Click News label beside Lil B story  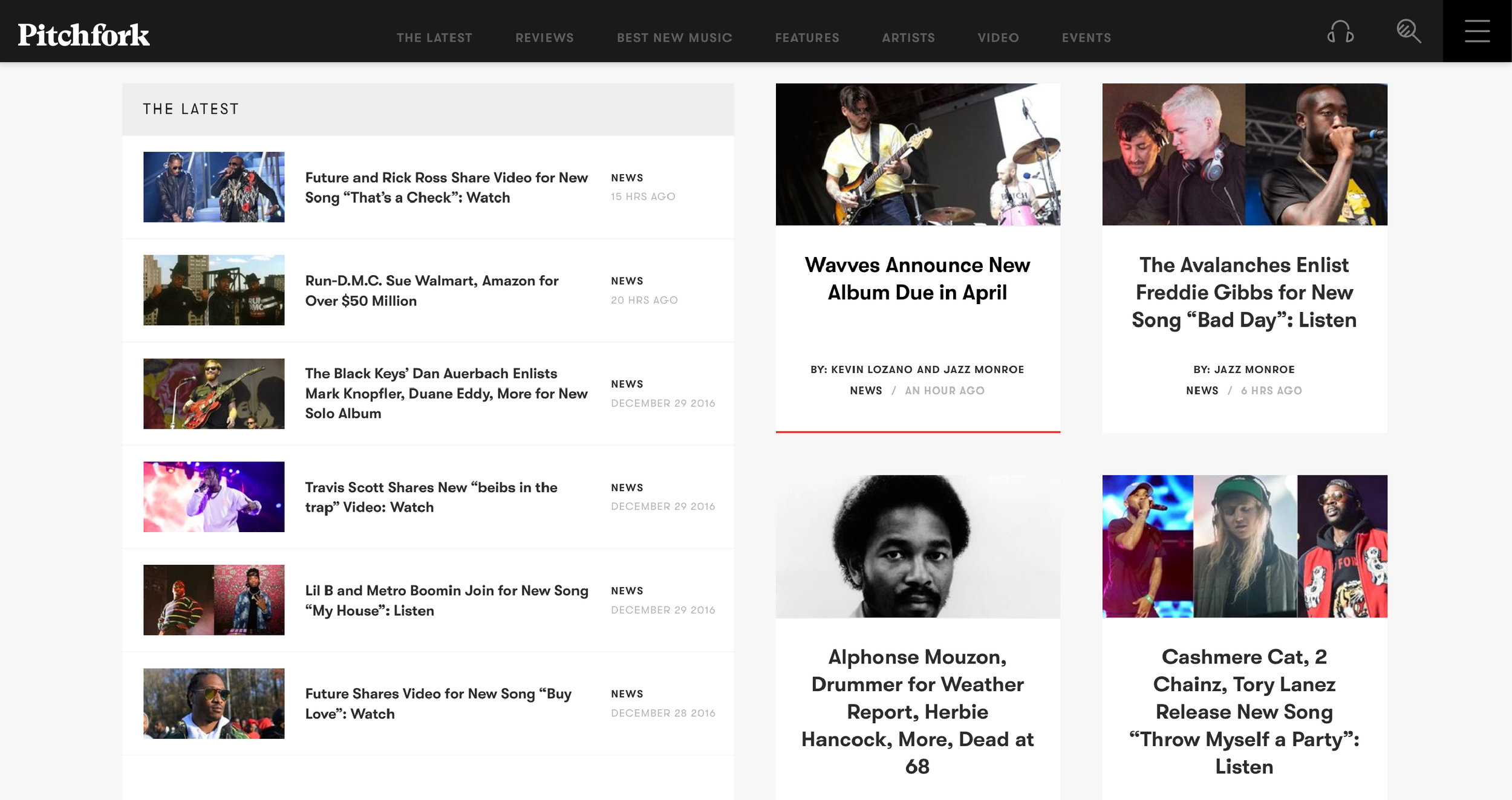pos(627,591)
